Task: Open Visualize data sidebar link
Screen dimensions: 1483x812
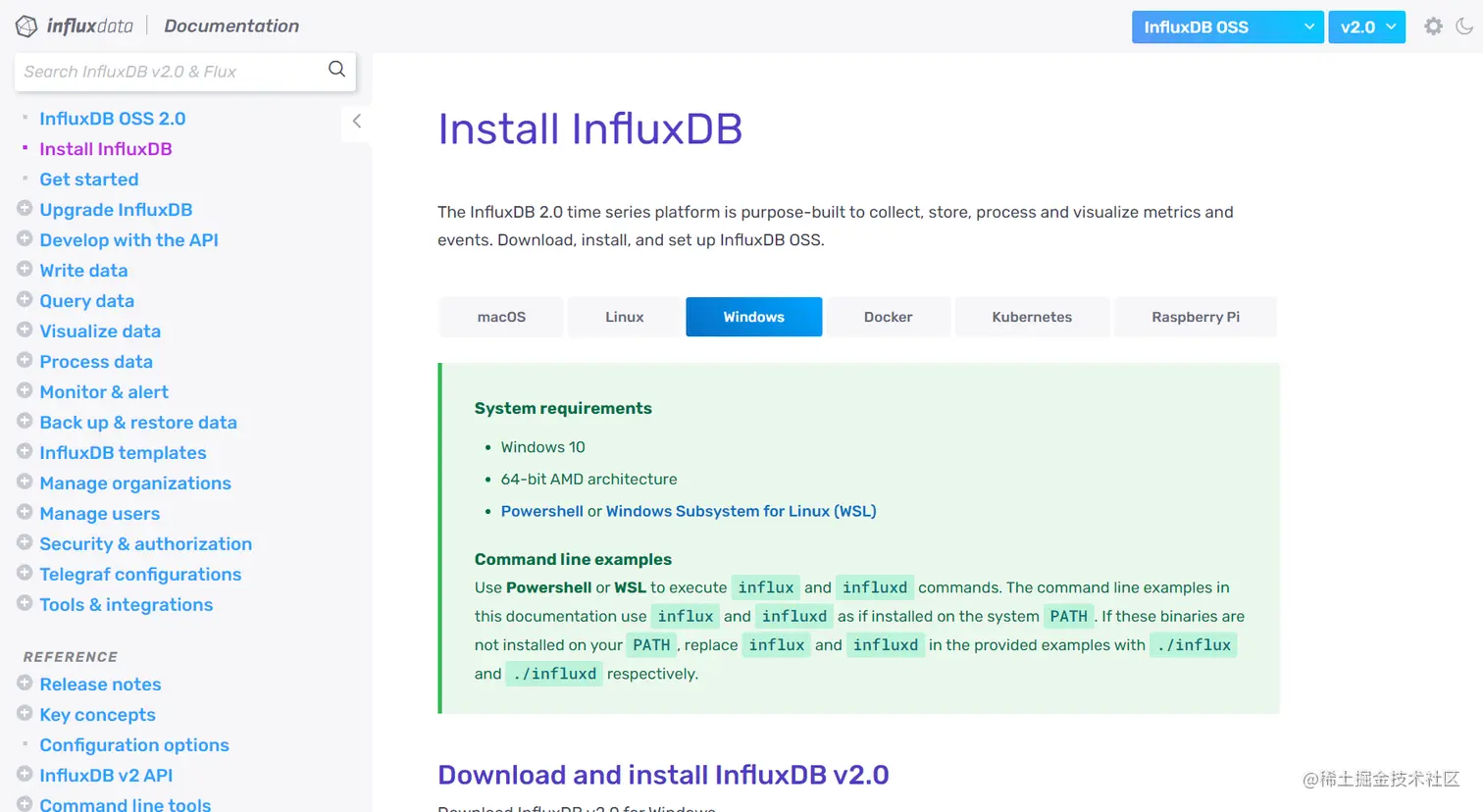Action: [100, 331]
